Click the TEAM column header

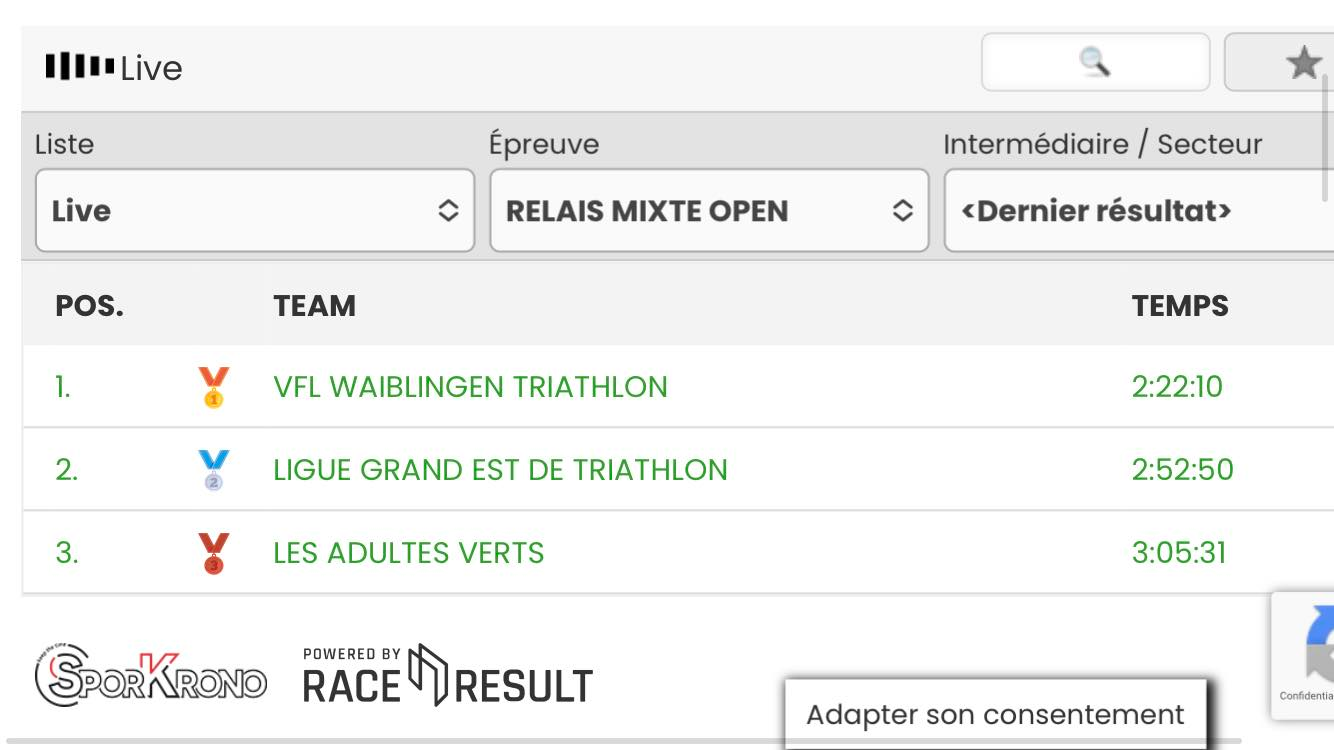pos(314,305)
